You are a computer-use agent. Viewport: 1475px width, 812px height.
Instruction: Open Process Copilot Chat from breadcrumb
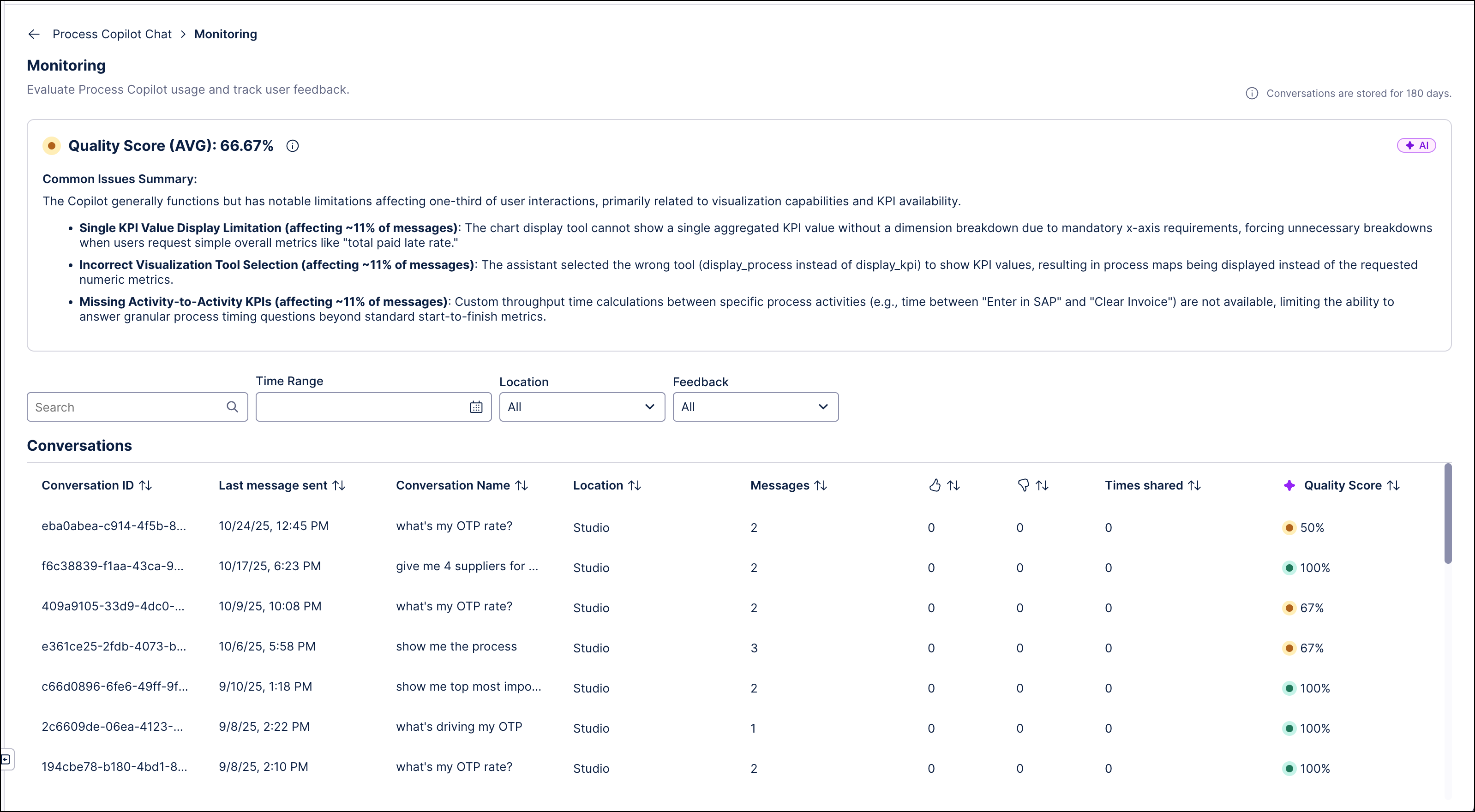coord(112,34)
